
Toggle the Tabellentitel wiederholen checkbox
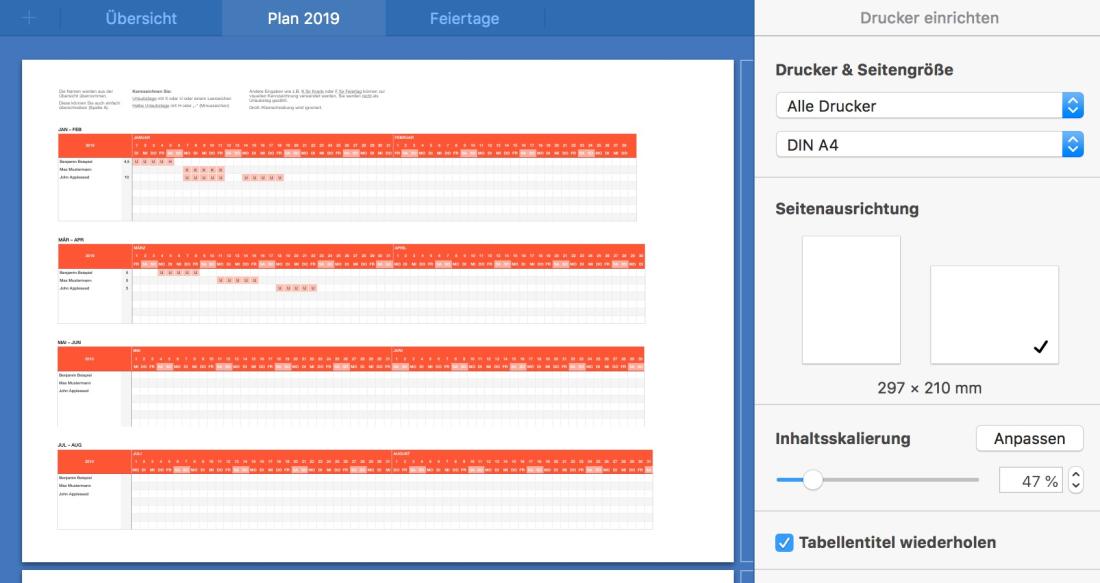[x=783, y=541]
